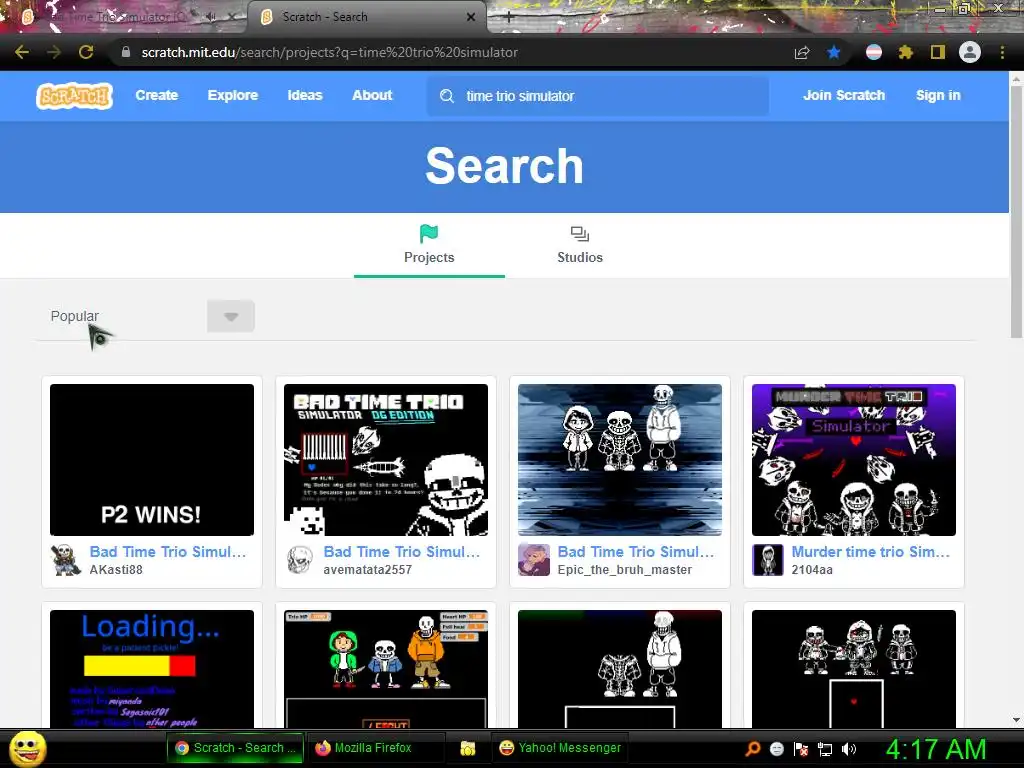Reload the page with refresh icon
Viewport: 1024px width, 768px height.
tap(86, 52)
